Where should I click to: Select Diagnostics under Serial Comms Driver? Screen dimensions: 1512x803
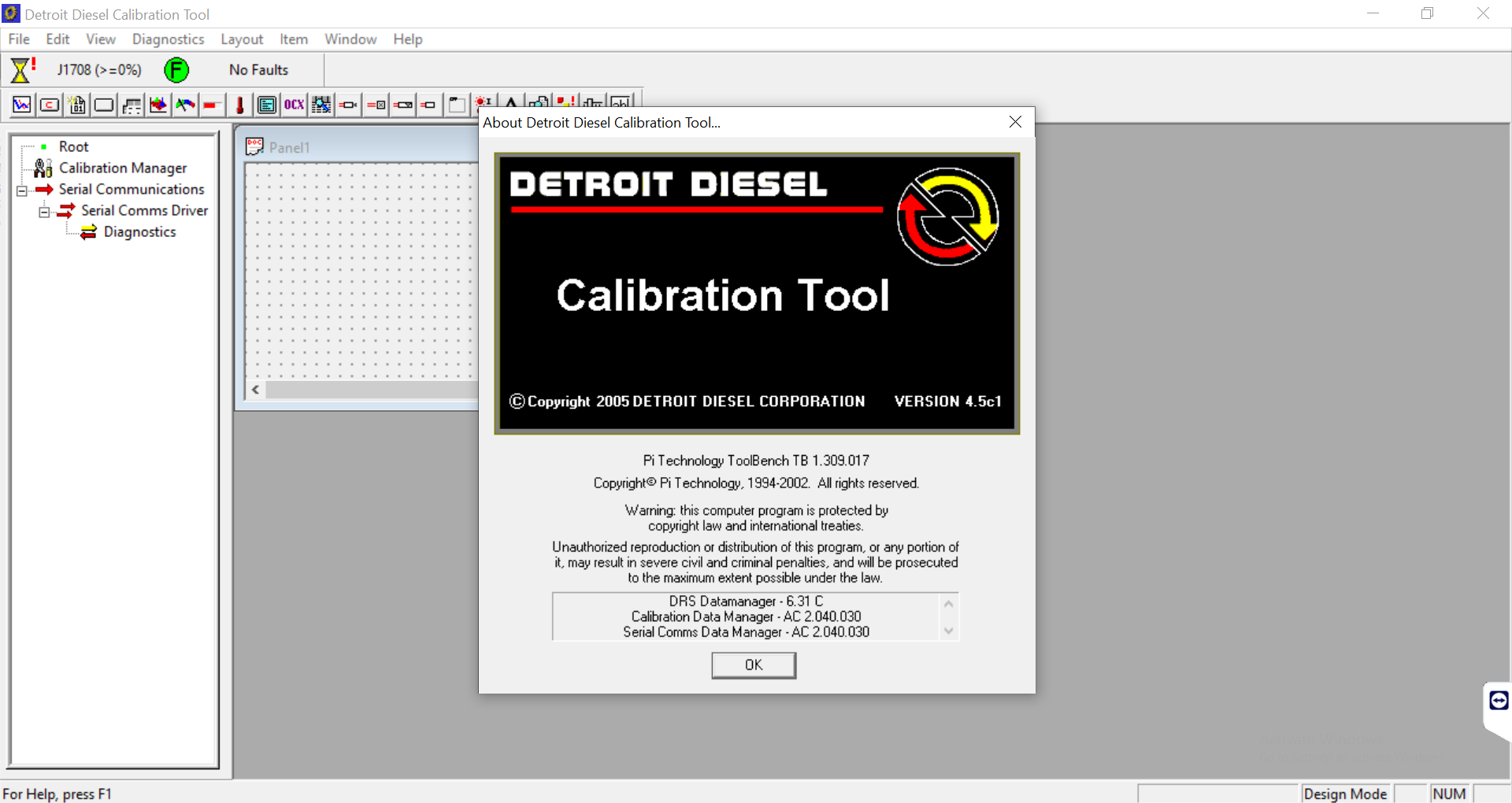[x=139, y=231]
